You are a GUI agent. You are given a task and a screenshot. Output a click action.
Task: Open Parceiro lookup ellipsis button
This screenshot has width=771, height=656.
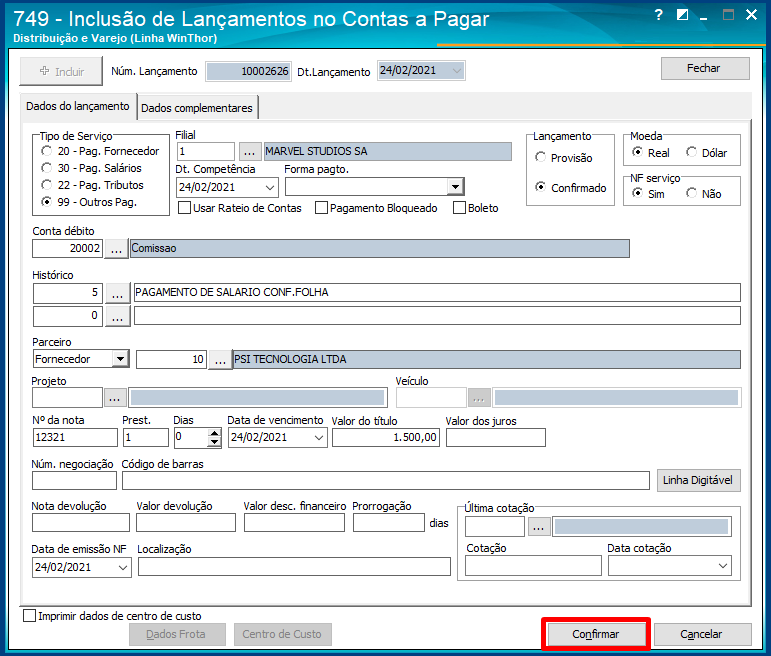[220, 360]
